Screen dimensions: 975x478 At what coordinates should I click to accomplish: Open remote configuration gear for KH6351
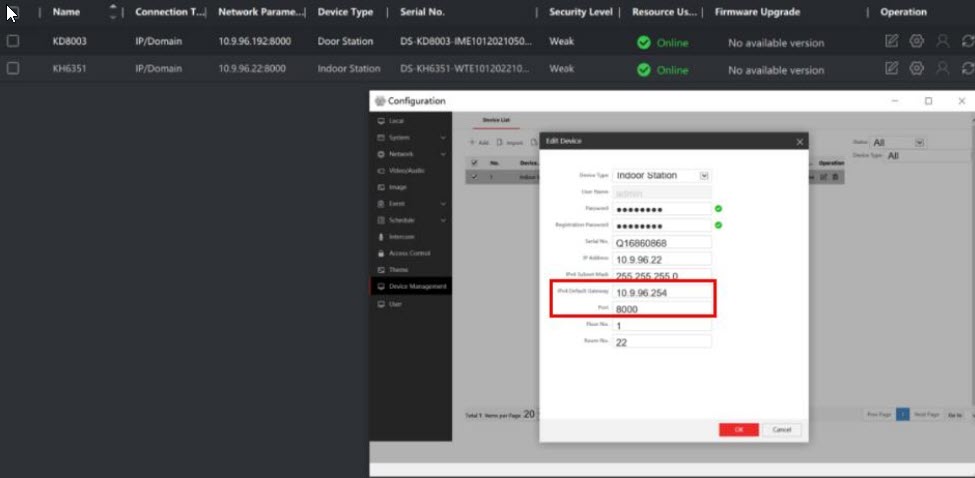click(x=917, y=69)
